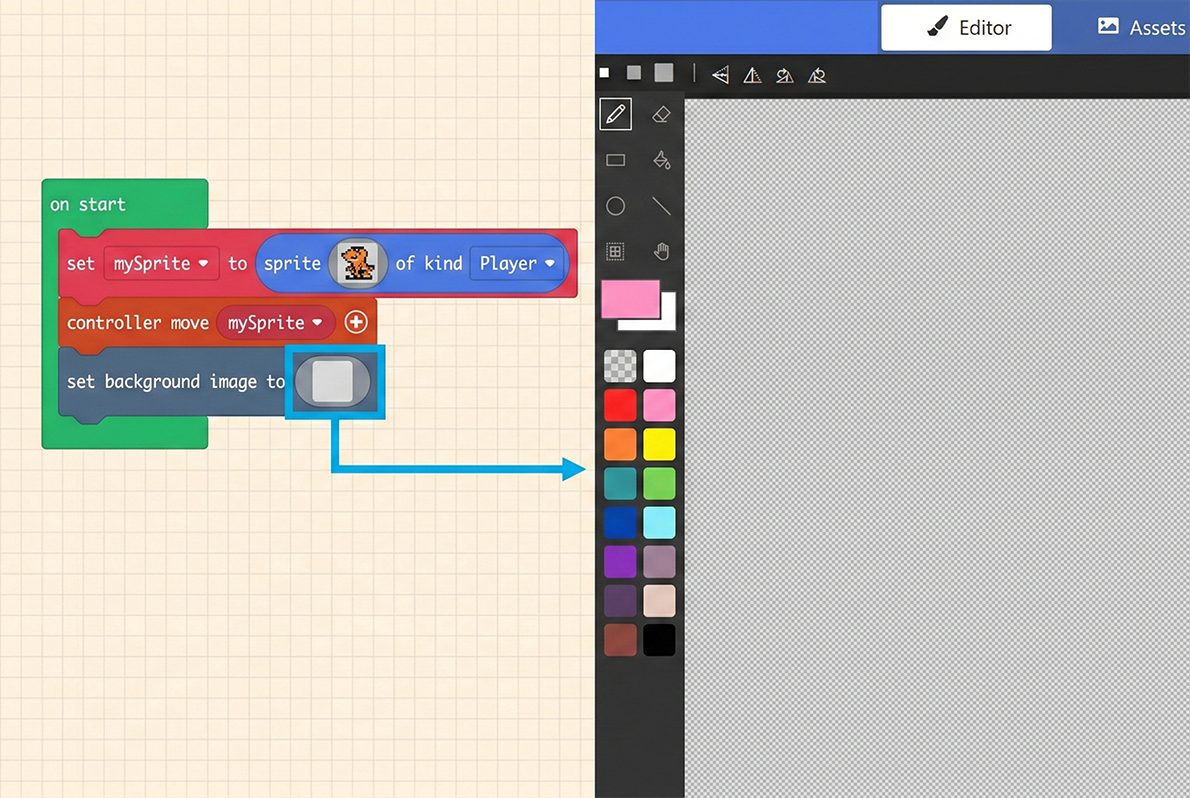The height and width of the screenshot is (798, 1190).
Task: Set brush to the medium size
Action: 633,73
